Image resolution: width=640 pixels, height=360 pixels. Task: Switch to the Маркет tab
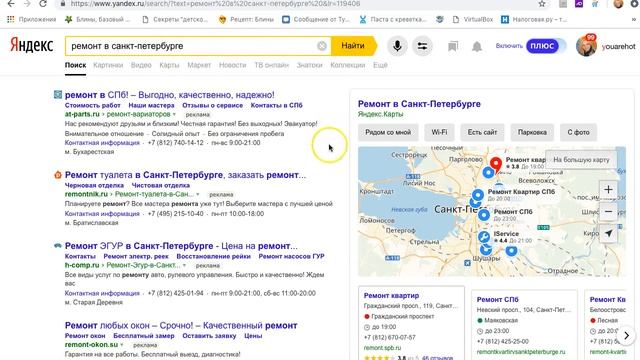coord(199,65)
